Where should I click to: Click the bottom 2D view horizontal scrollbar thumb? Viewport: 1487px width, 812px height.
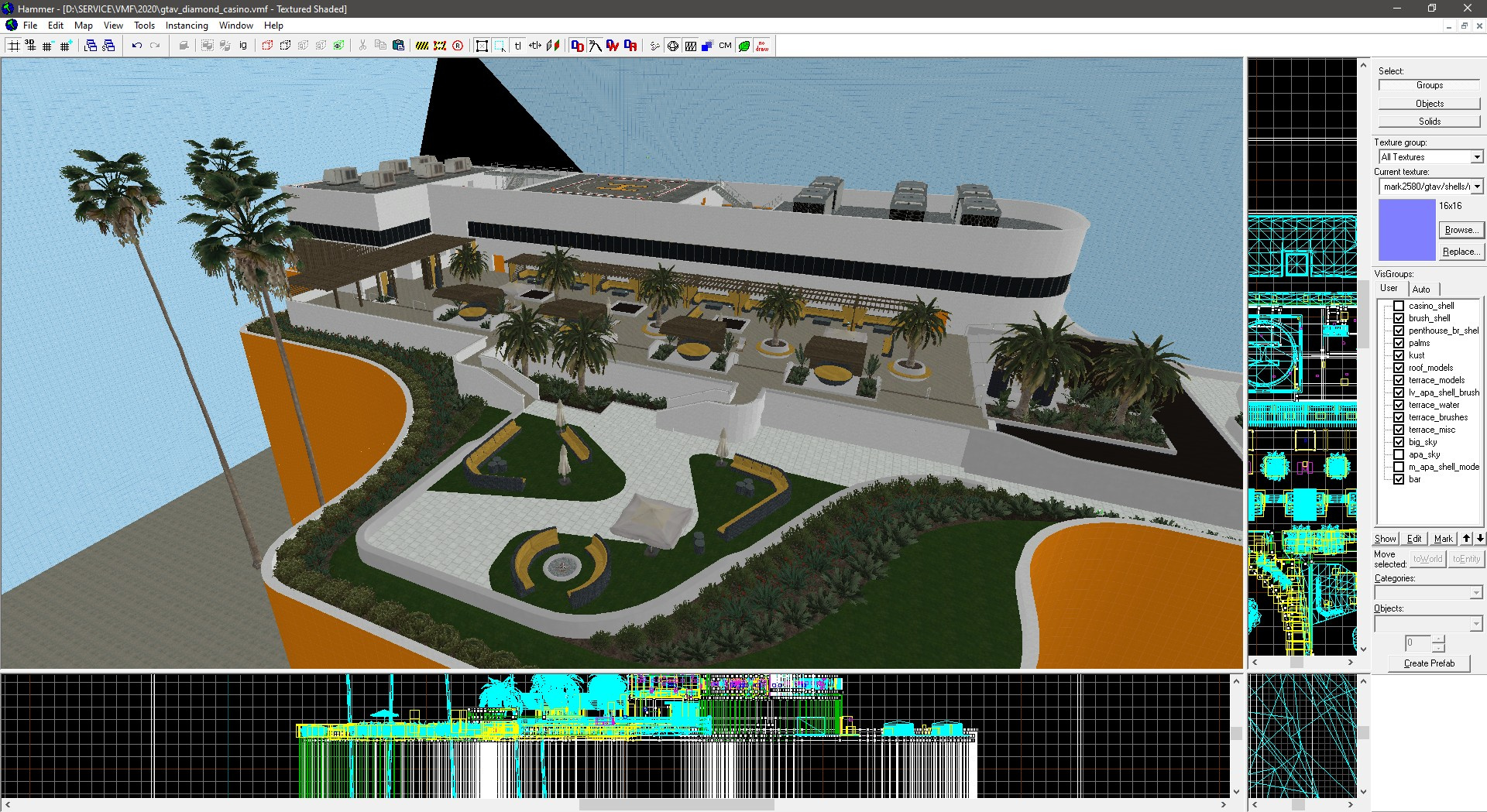pyautogui.click(x=677, y=805)
